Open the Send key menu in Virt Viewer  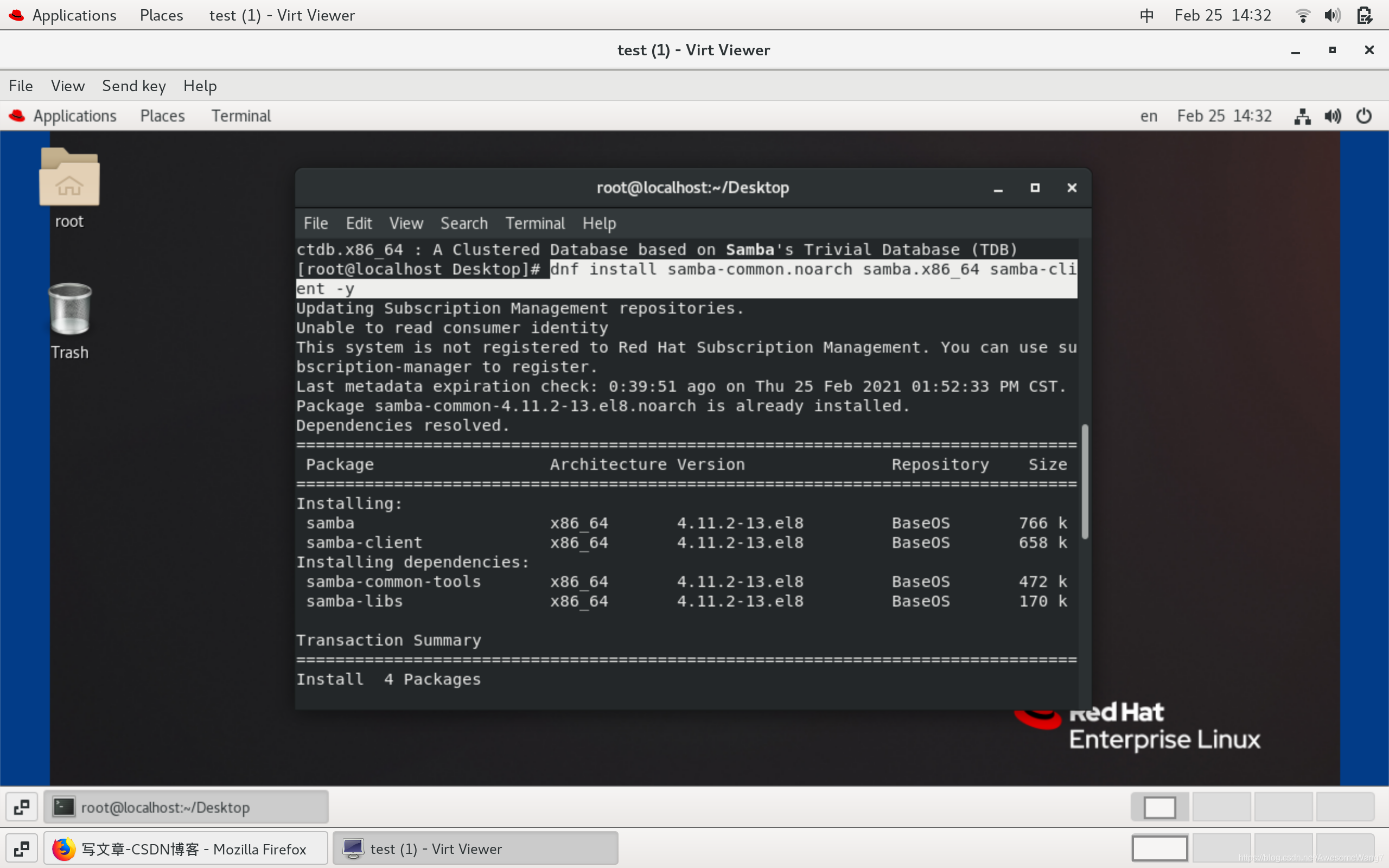(x=133, y=86)
